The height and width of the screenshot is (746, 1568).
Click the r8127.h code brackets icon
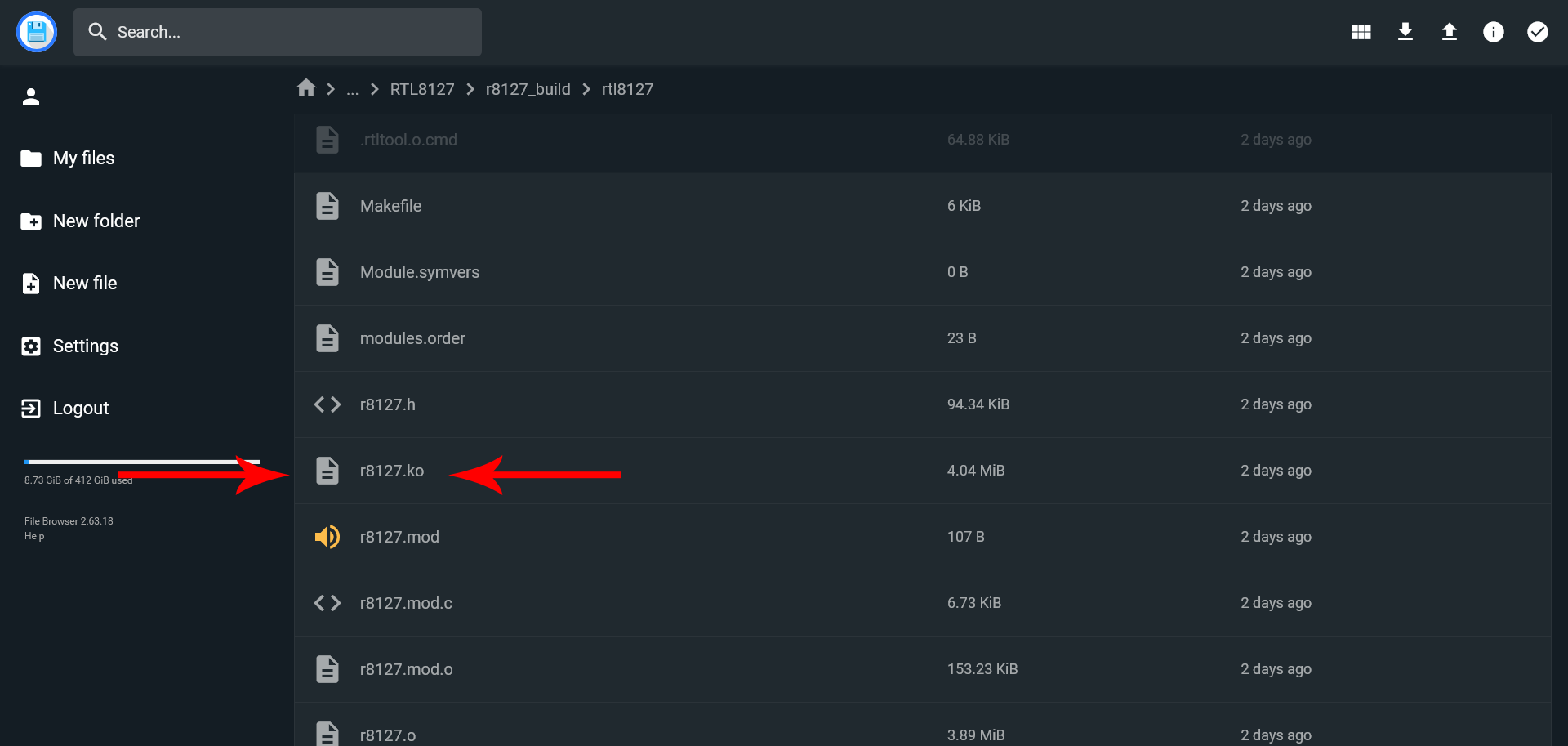coord(327,404)
